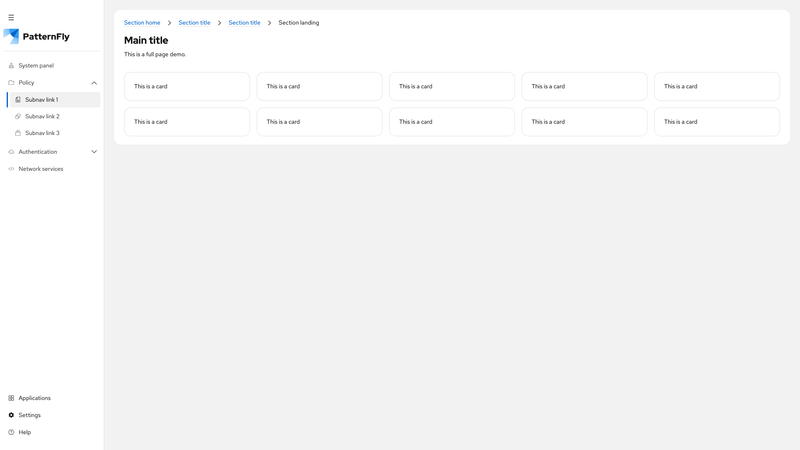The image size is (800, 450).
Task: Click the Applications grid icon
Action: pos(11,398)
